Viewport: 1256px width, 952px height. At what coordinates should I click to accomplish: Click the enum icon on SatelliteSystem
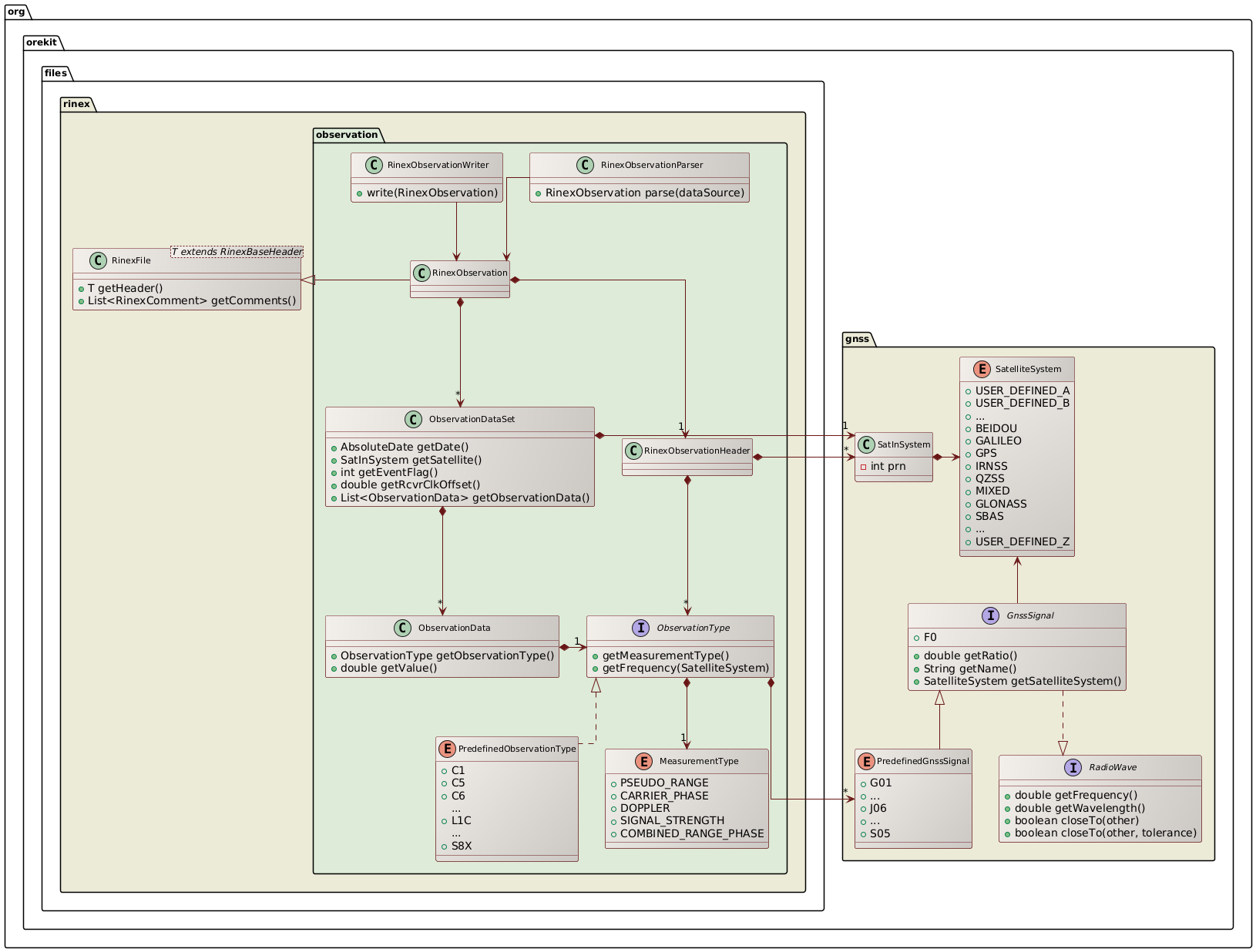point(982,369)
